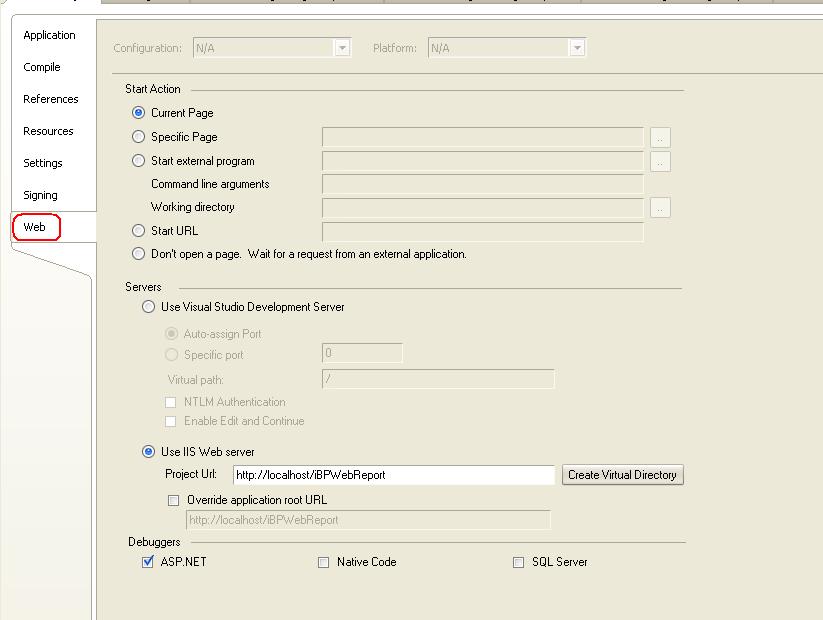This screenshot has width=823, height=620.
Task: Click browse button next to Specific Page field
Action: point(660,138)
